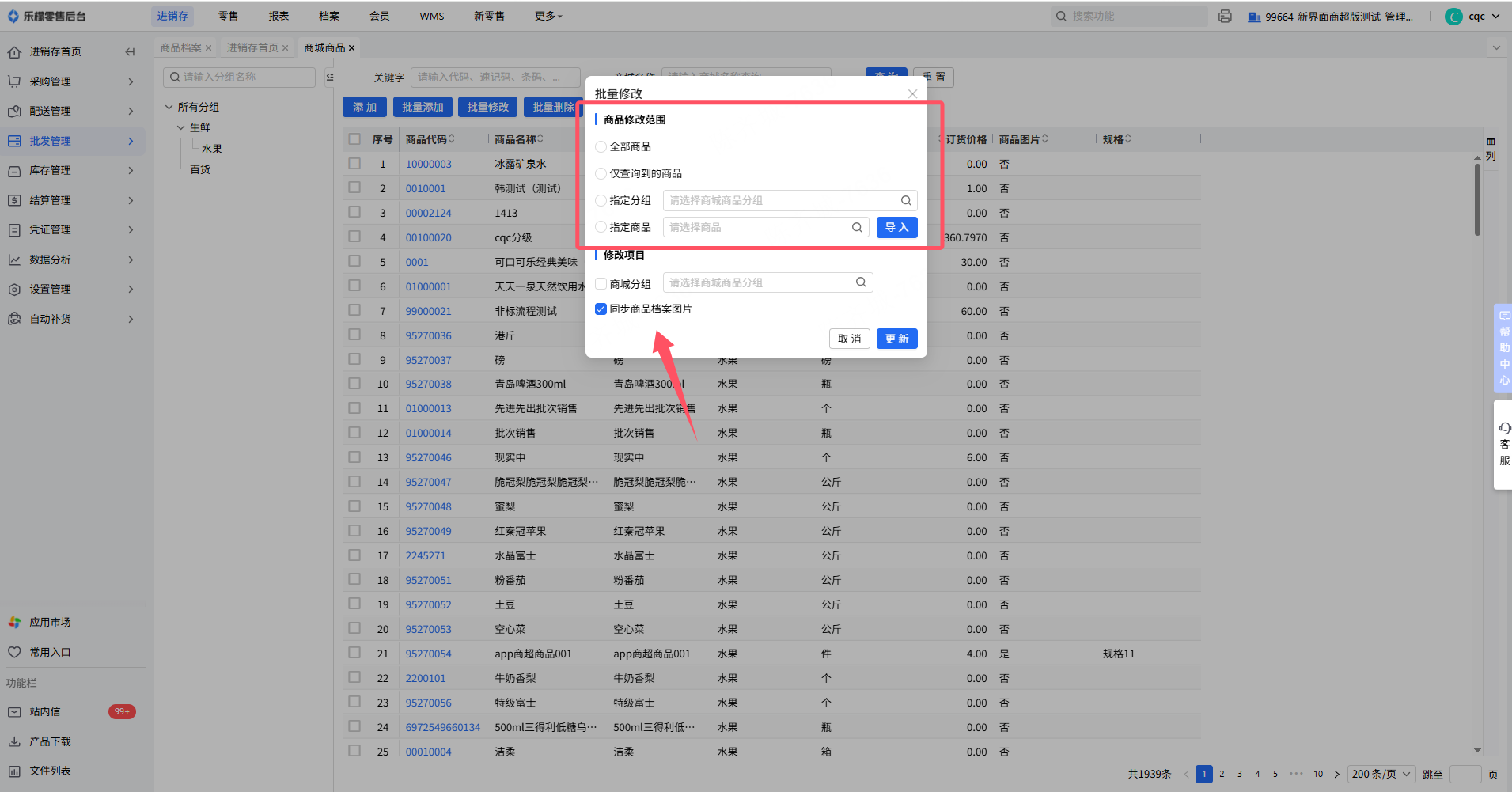1512x792 pixels.
Task: Click the 请输入分组名称 search field
Action: click(240, 78)
